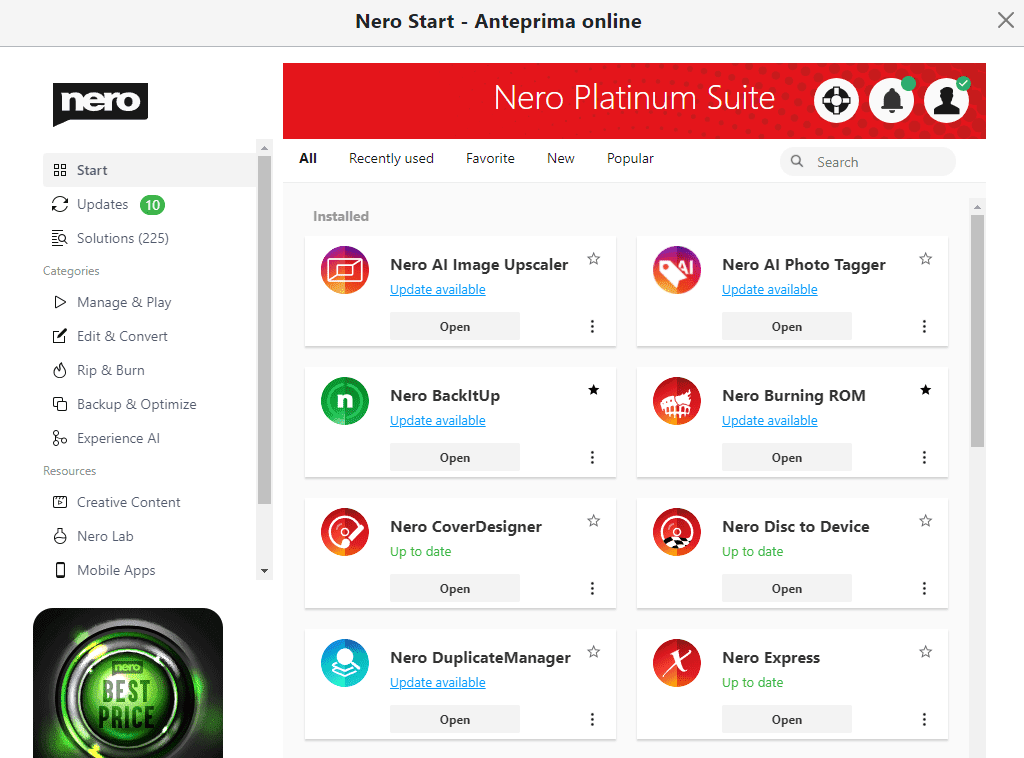Image resolution: width=1024 pixels, height=758 pixels.
Task: Click the Nero CoverDesigner app icon
Action: (345, 532)
